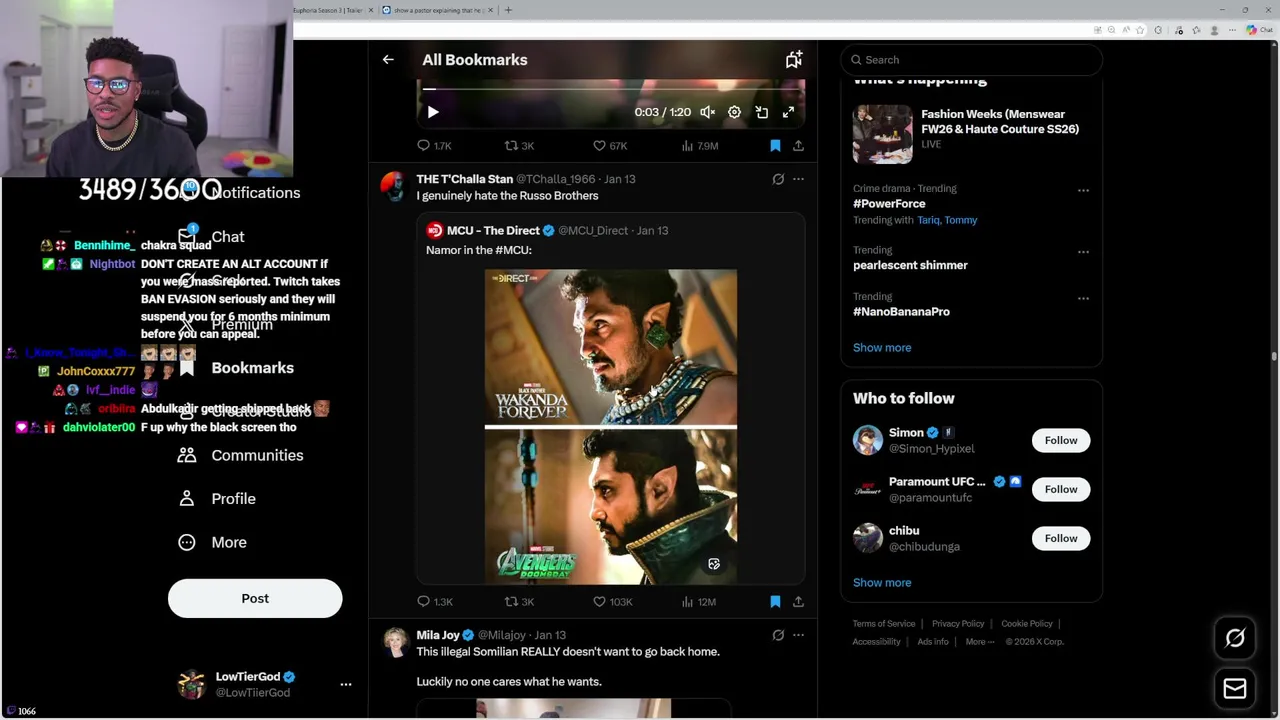This screenshot has height=720, width=1280.
Task: Show more trends under What's happening
Action: 882,348
